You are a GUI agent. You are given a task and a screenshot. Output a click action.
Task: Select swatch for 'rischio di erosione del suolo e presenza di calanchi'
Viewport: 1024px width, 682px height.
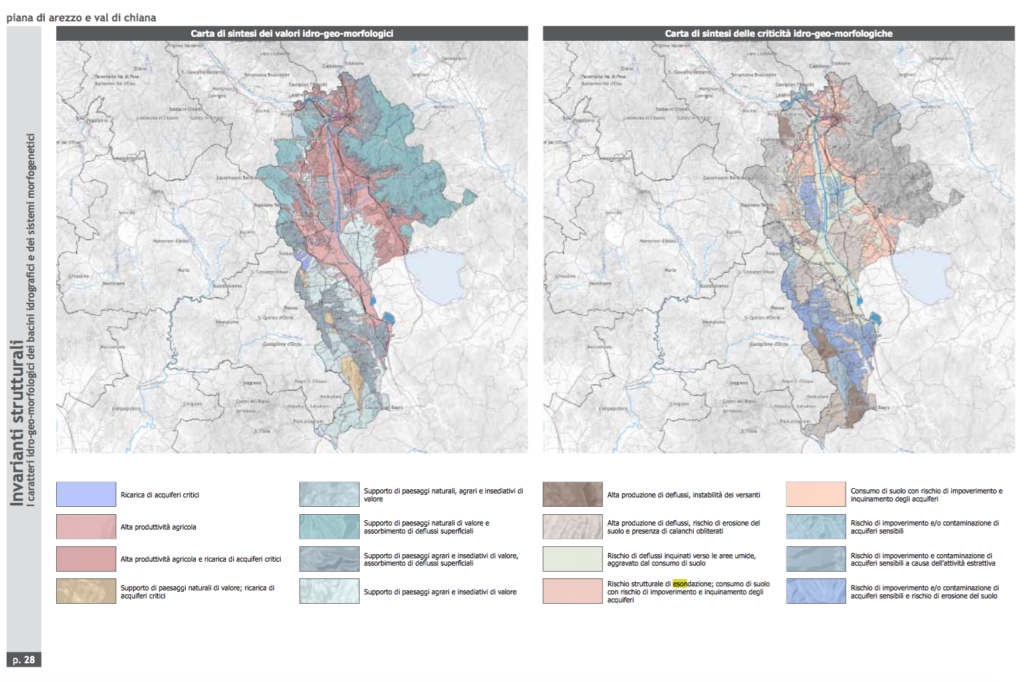[572, 526]
